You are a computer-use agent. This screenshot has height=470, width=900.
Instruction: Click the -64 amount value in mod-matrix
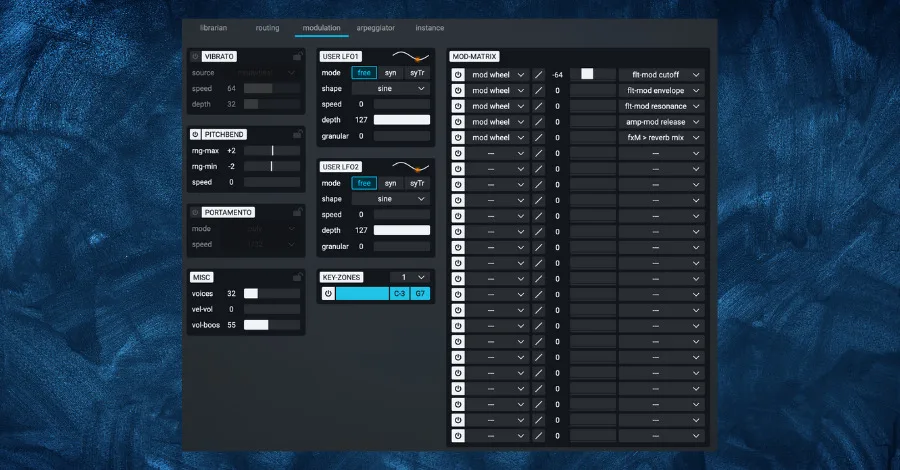click(557, 75)
